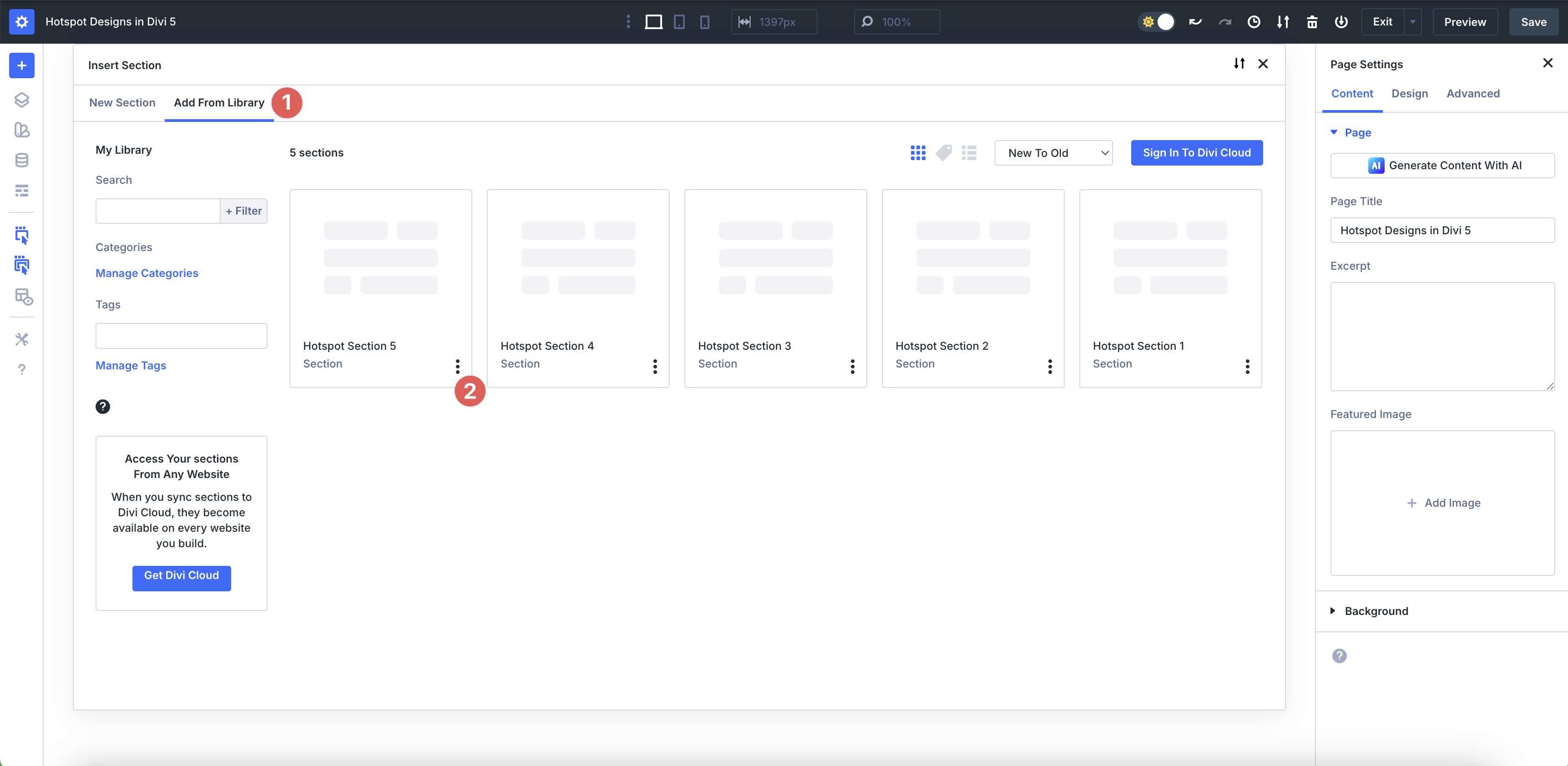This screenshot has height=766, width=1568.
Task: Toggle the light/dark mode switch
Action: pos(1156,22)
